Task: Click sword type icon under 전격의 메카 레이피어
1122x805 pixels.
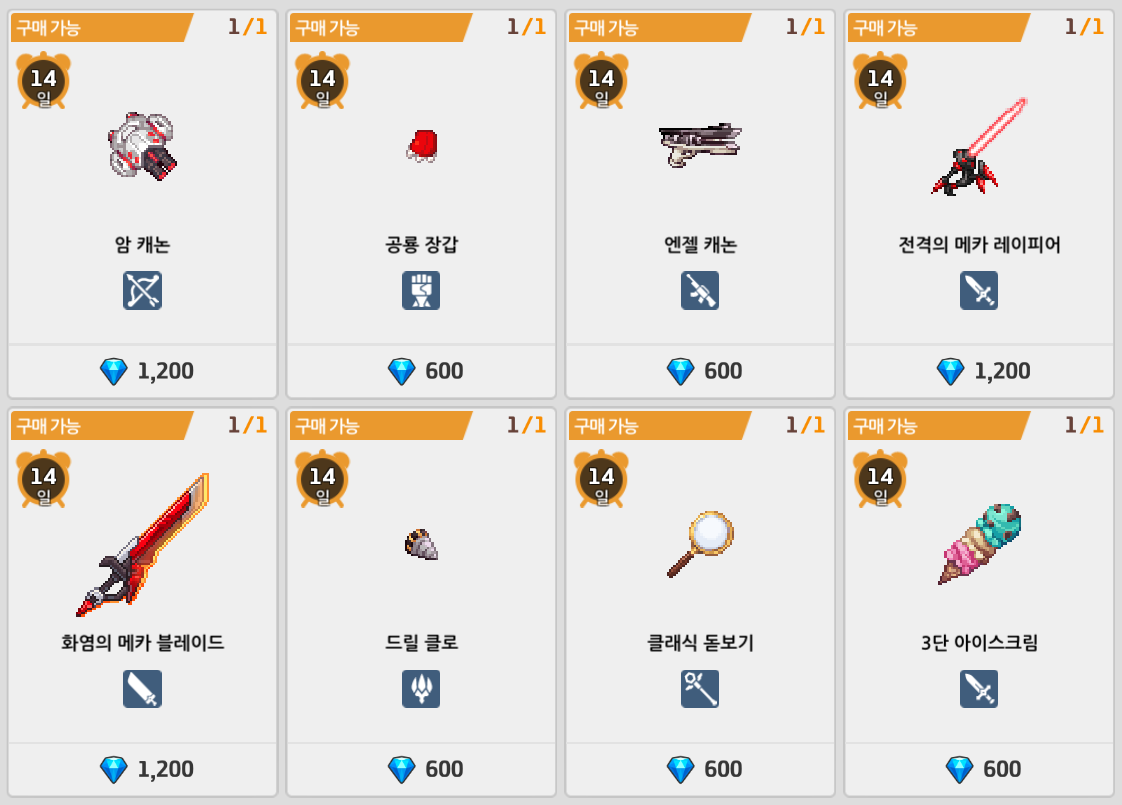Action: tap(979, 291)
